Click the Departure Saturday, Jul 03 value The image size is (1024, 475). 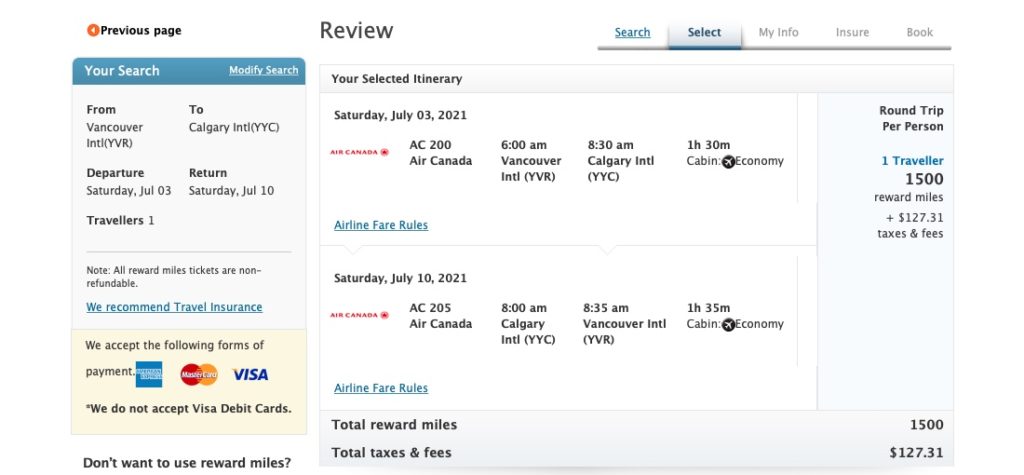(x=129, y=191)
